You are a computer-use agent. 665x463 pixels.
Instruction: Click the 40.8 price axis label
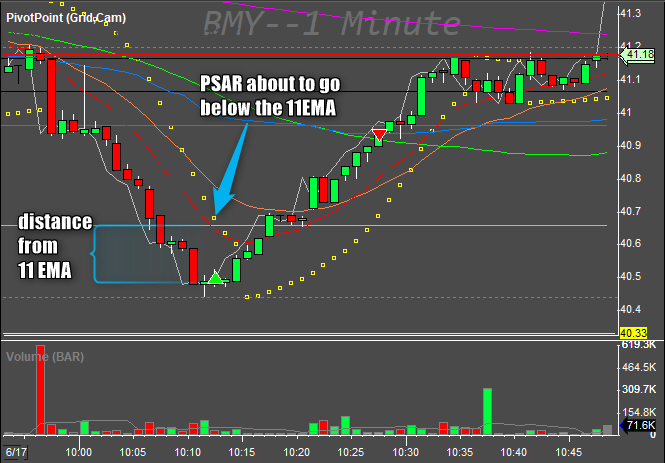(631, 178)
